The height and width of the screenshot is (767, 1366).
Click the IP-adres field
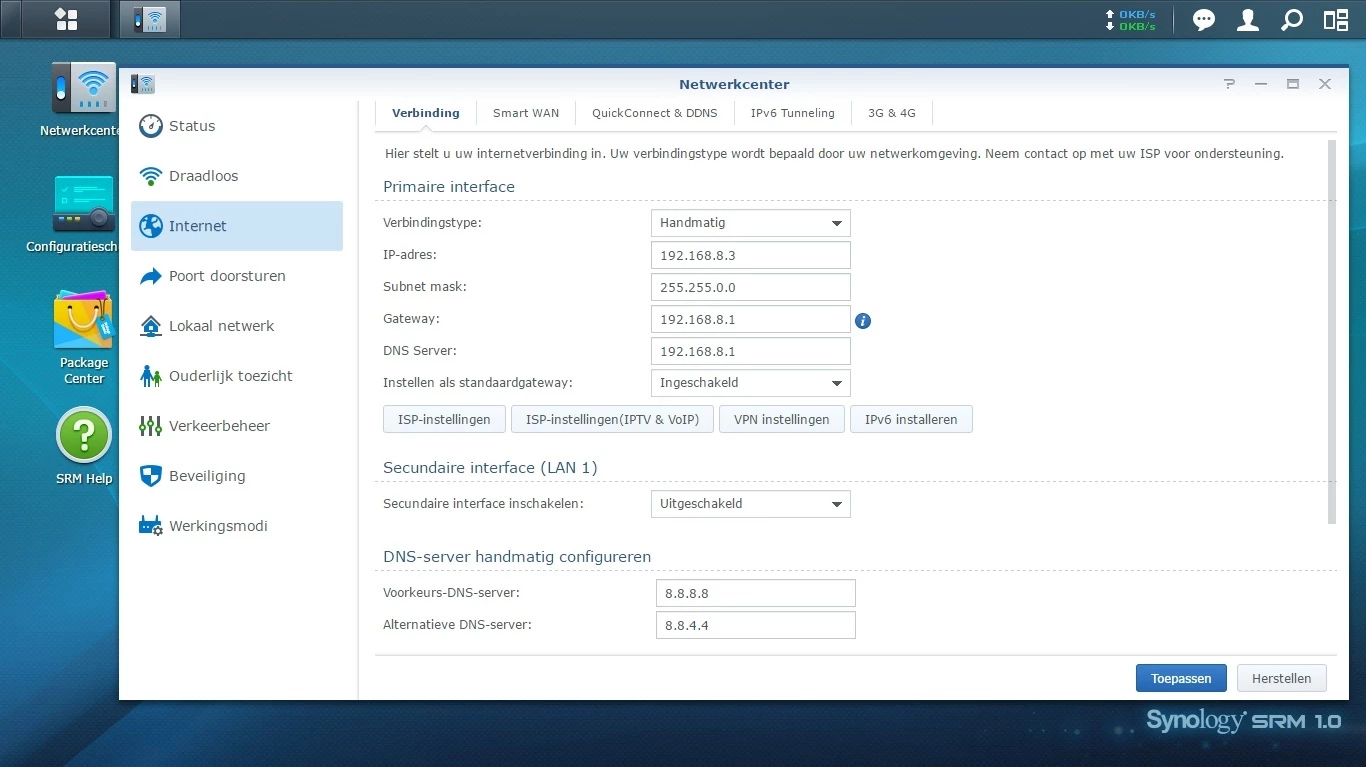coord(750,255)
